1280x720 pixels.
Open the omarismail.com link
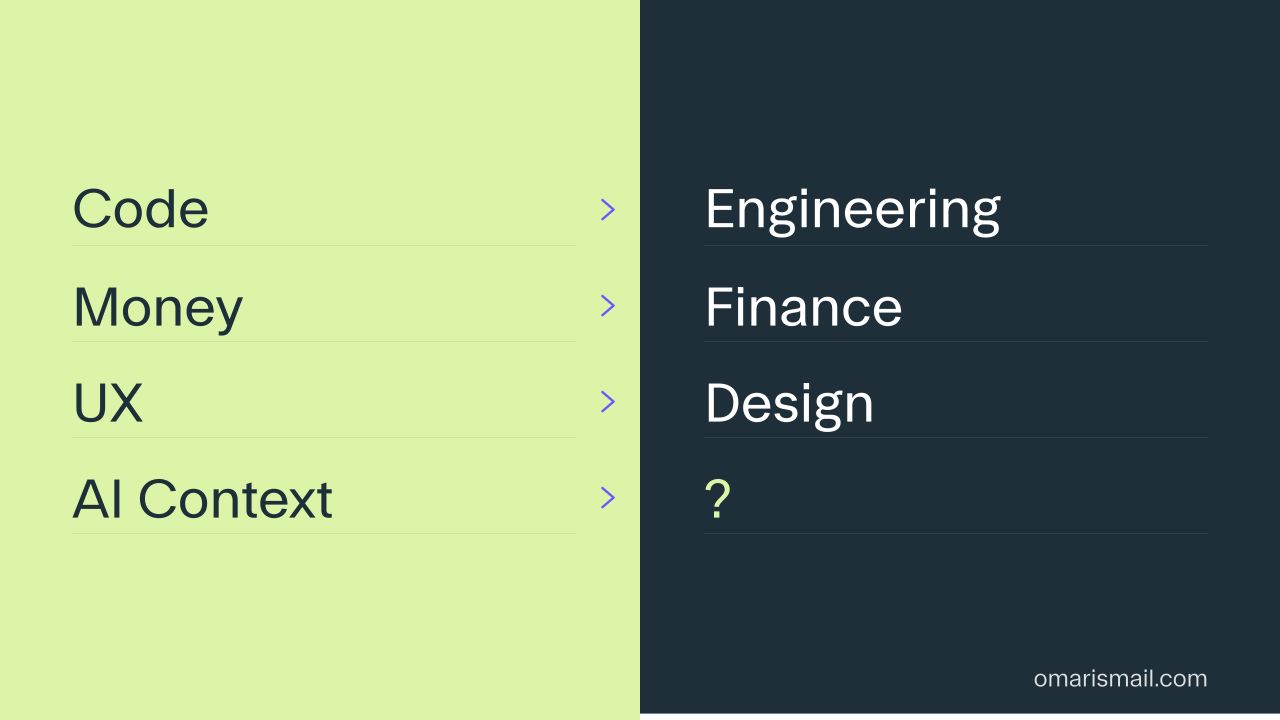[1120, 678]
